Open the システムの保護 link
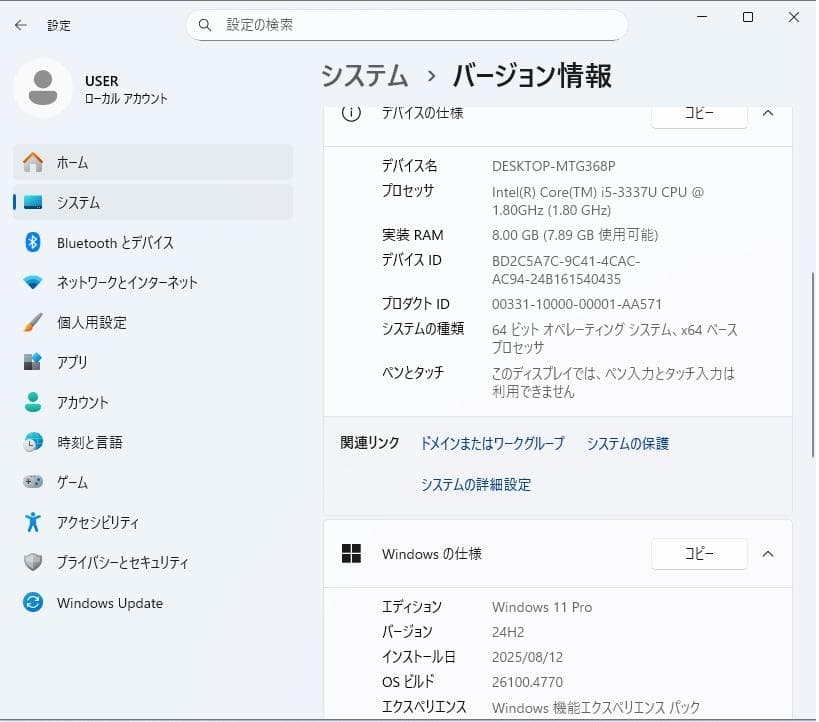This screenshot has width=819, height=722. 627,443
